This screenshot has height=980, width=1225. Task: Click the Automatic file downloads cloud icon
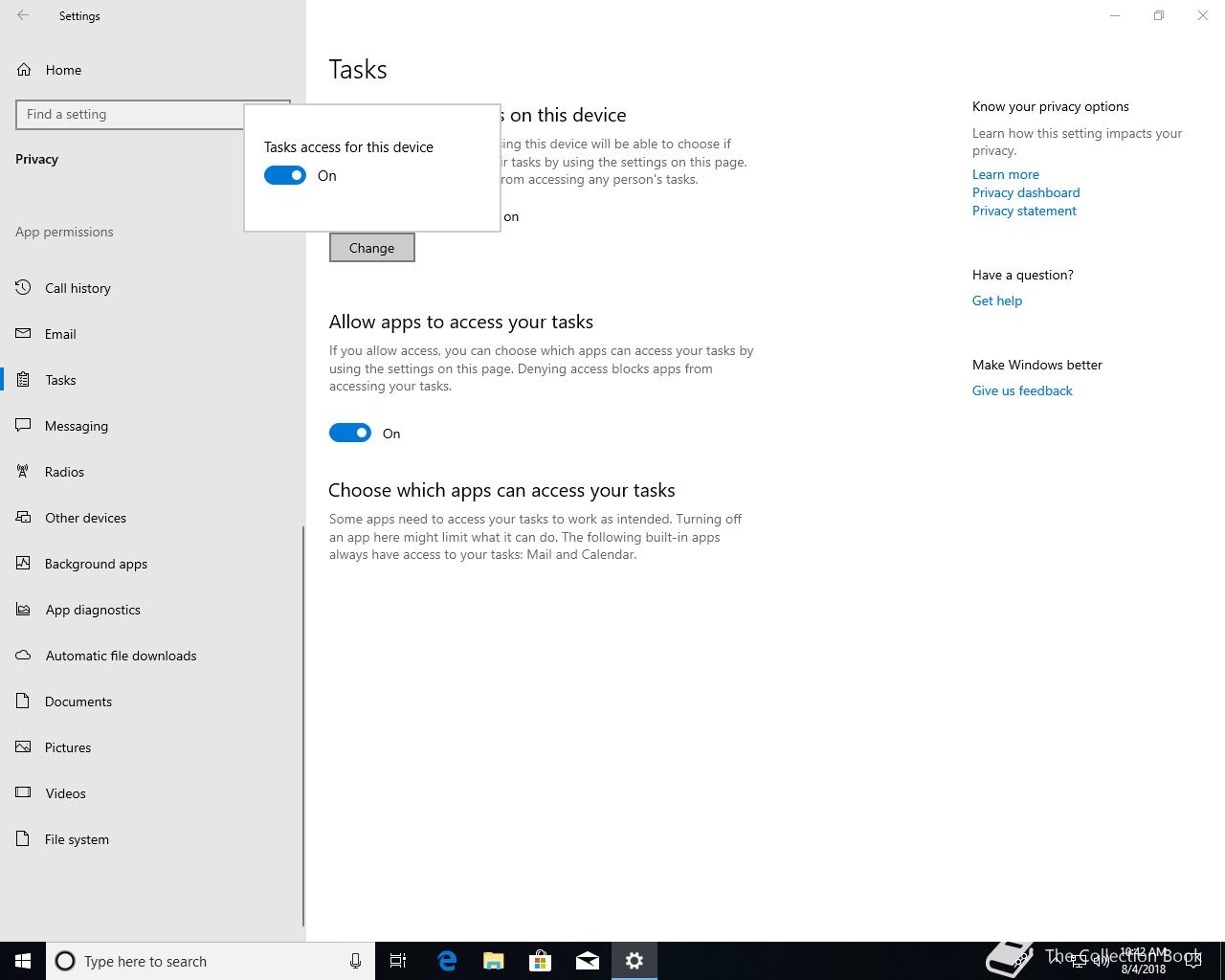pyautogui.click(x=24, y=655)
